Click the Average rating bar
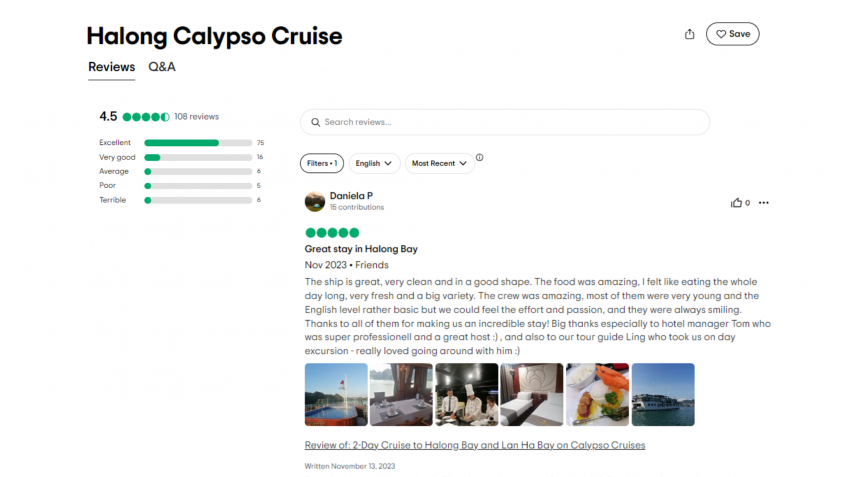848x477 pixels. point(198,171)
